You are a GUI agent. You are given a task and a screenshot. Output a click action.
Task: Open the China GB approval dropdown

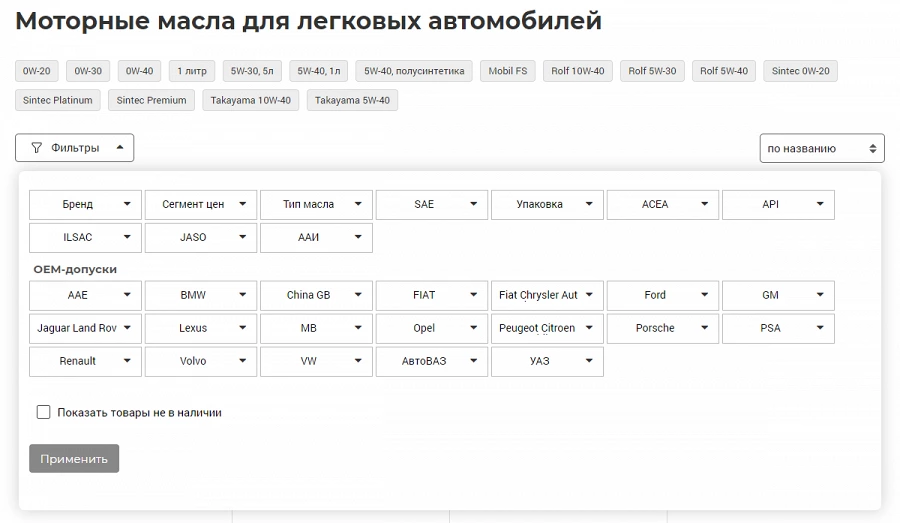(316, 295)
